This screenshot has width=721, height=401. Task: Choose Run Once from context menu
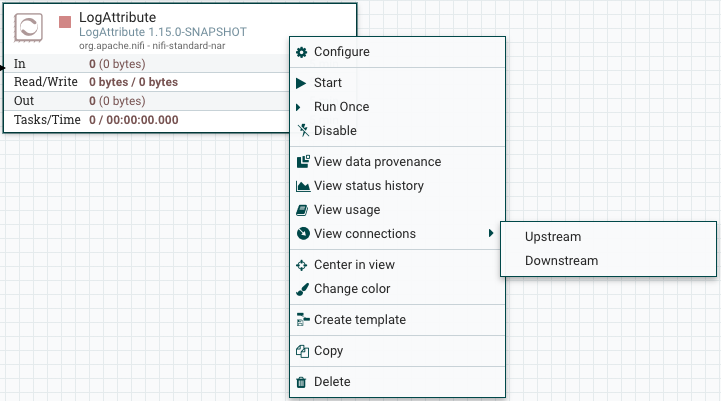coord(341,107)
